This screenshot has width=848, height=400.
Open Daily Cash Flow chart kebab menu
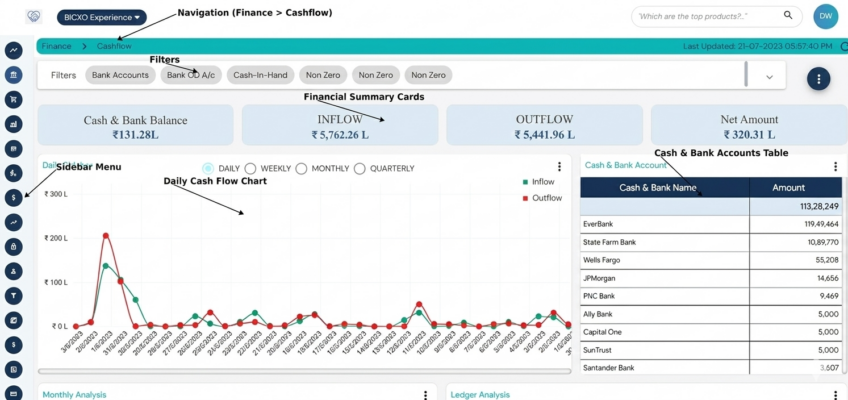pyautogui.click(x=559, y=168)
